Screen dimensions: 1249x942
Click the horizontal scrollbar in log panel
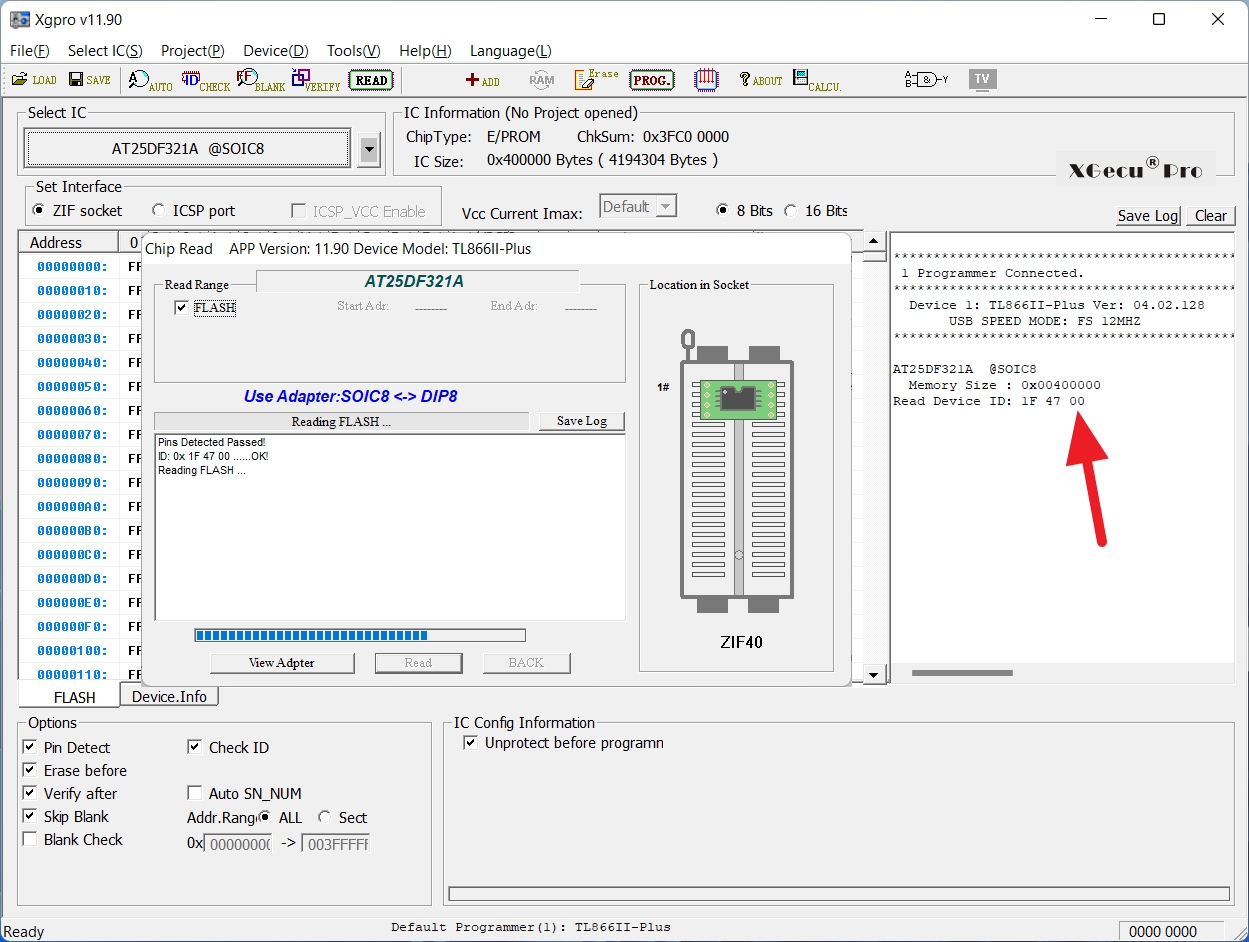tap(962, 673)
